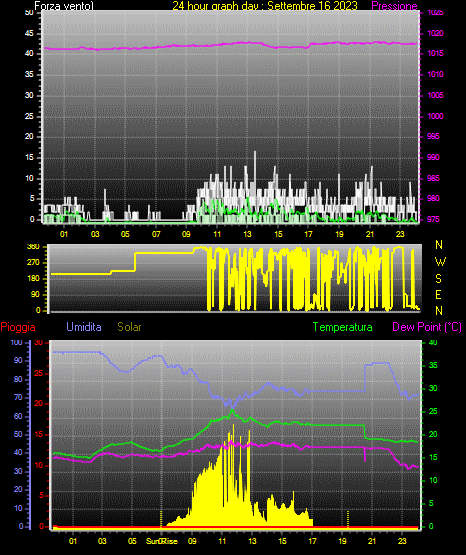Select wind direction axis value 360
The image size is (466, 555).
pyautogui.click(x=33, y=247)
